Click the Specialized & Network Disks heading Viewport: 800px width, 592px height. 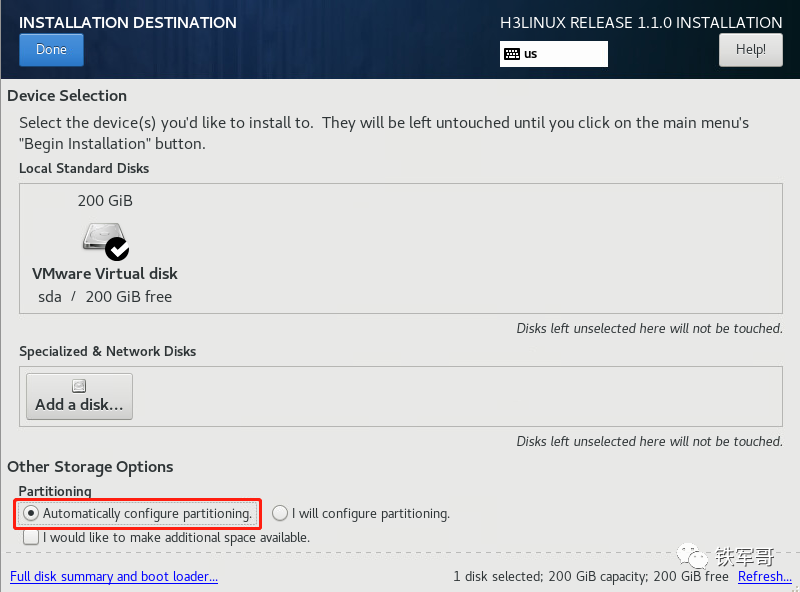pyautogui.click(x=108, y=351)
